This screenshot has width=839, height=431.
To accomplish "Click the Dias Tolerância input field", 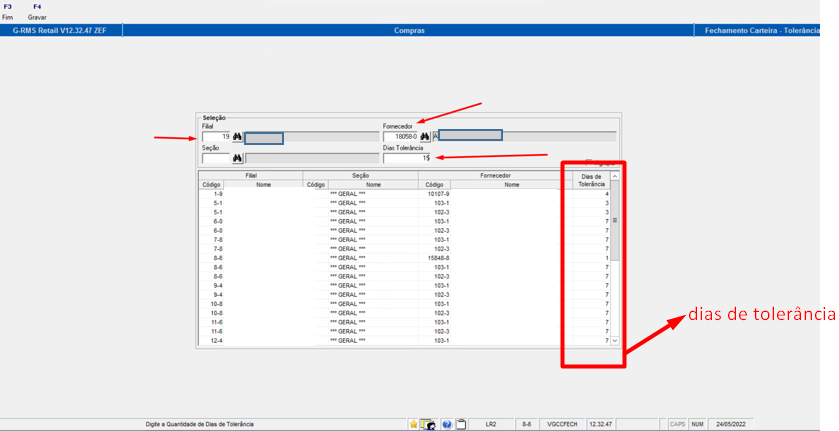I will point(407,158).
